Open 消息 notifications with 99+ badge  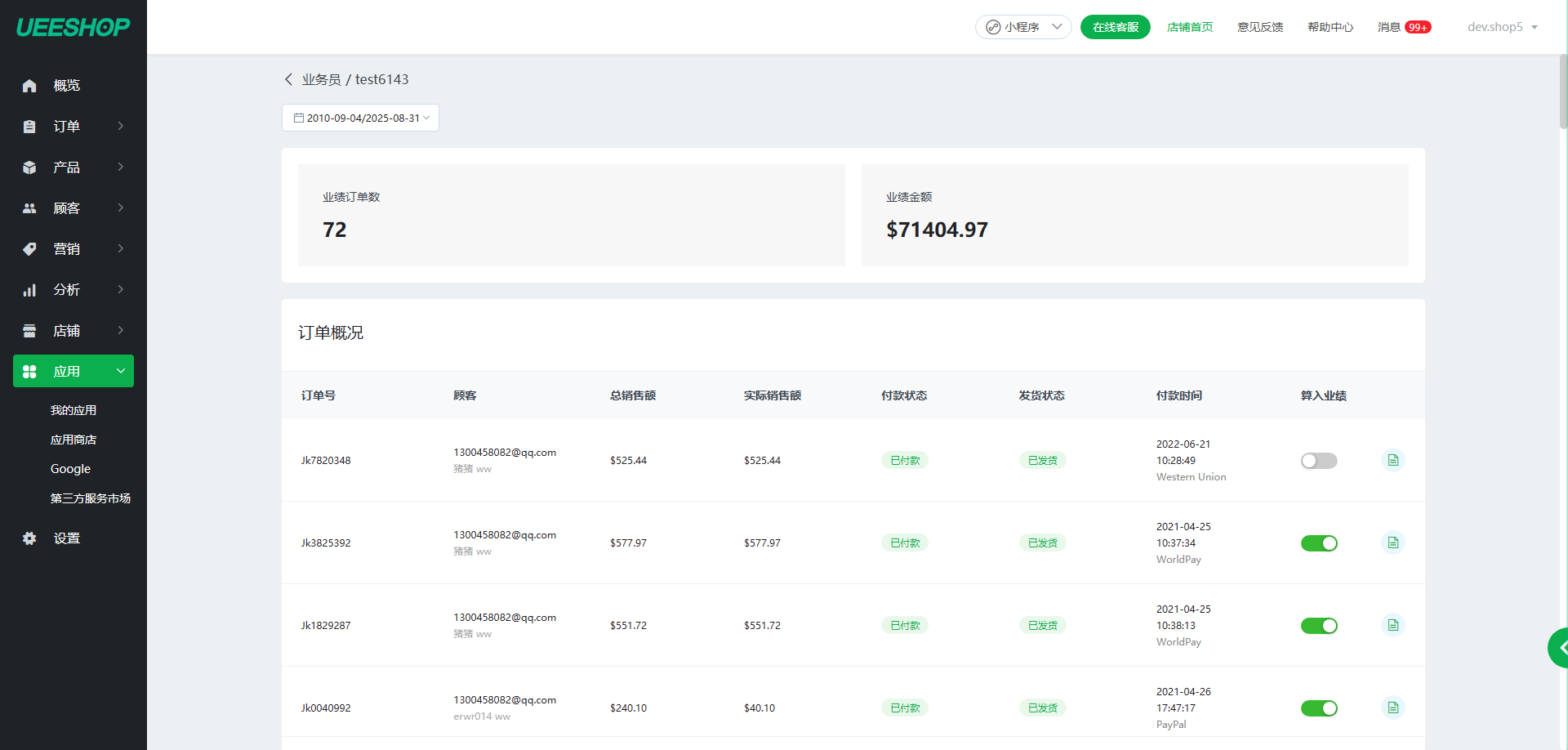pos(1403,27)
